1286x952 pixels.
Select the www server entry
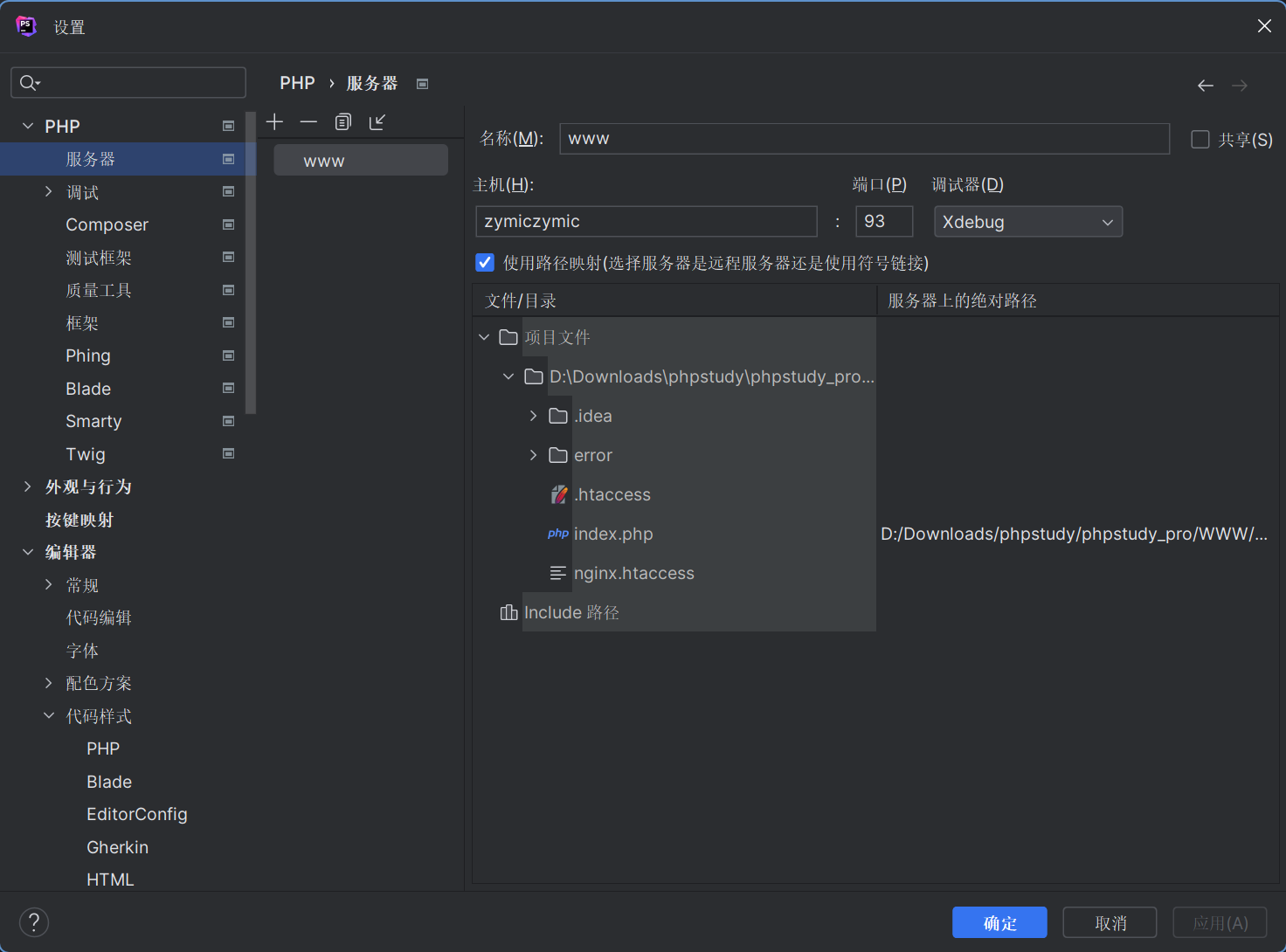click(x=361, y=161)
